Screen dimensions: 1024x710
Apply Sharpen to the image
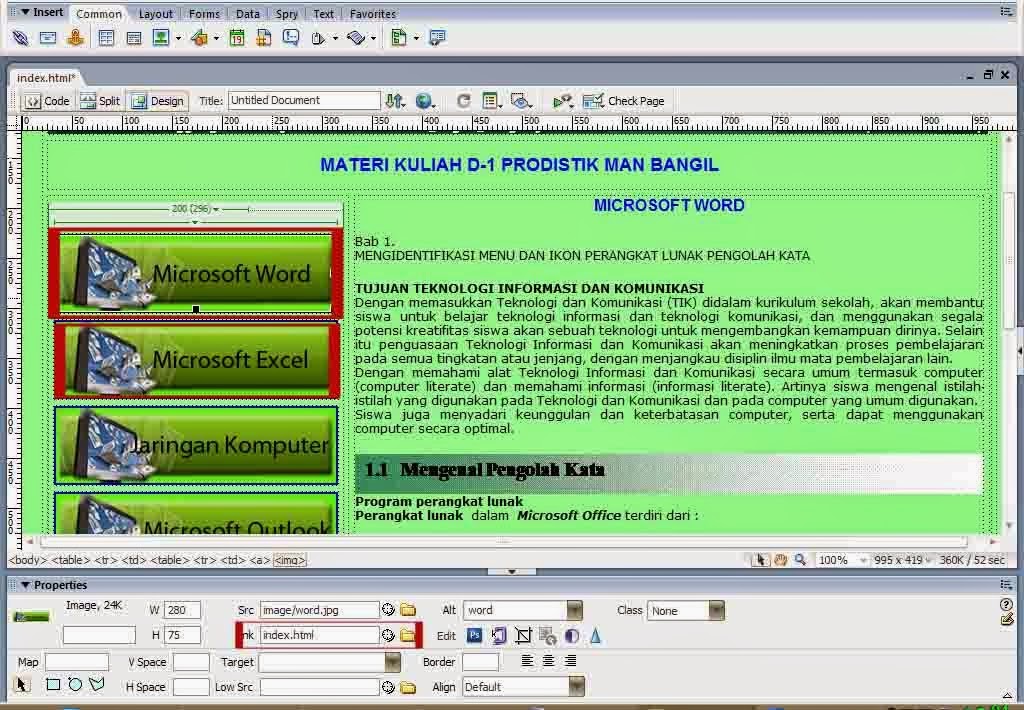click(595, 635)
